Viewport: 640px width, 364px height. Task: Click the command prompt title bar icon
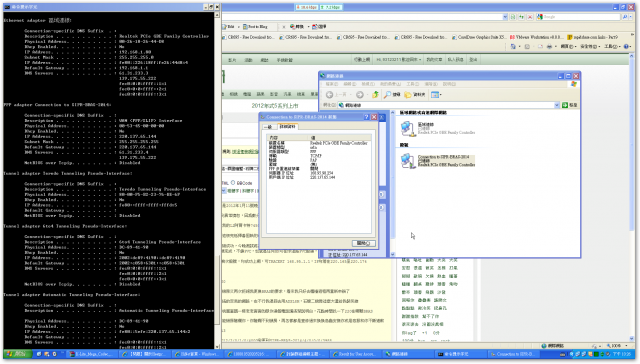(7, 7)
